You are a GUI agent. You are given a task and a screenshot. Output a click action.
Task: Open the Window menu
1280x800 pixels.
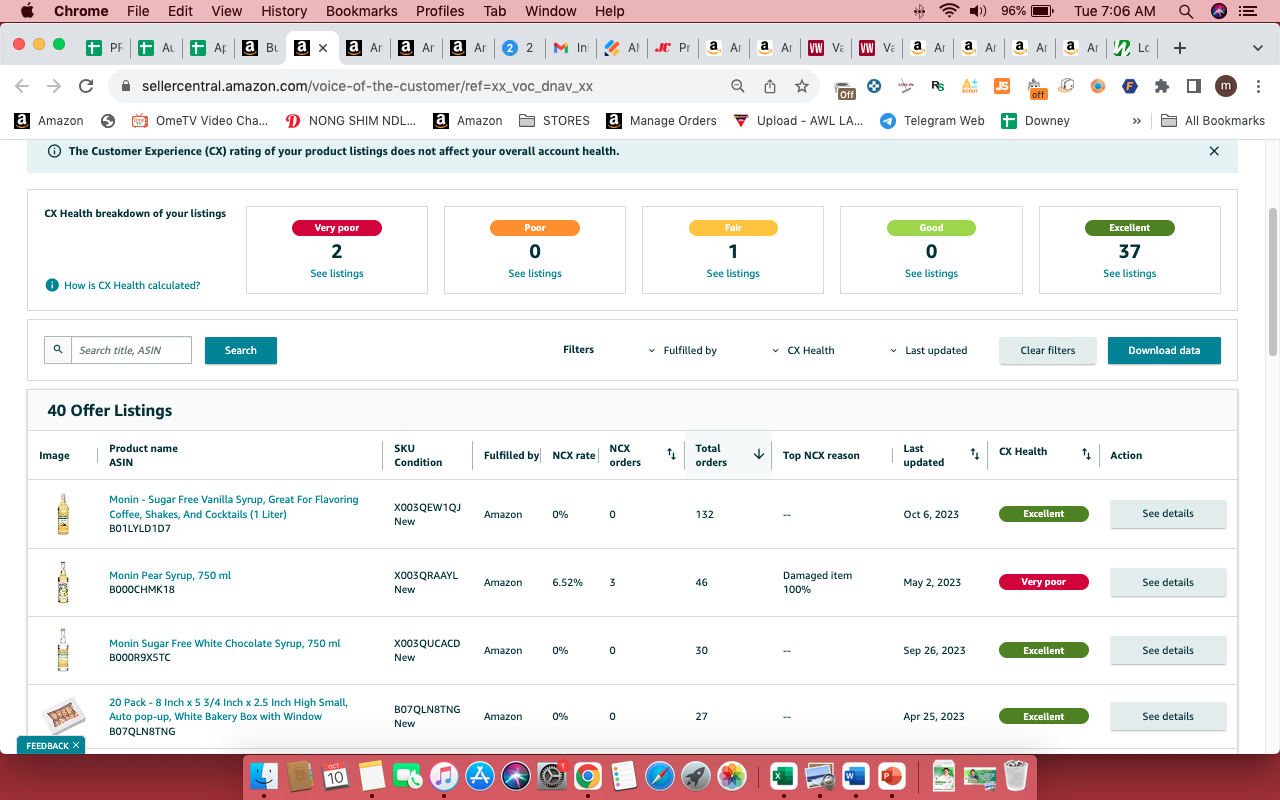pos(551,11)
